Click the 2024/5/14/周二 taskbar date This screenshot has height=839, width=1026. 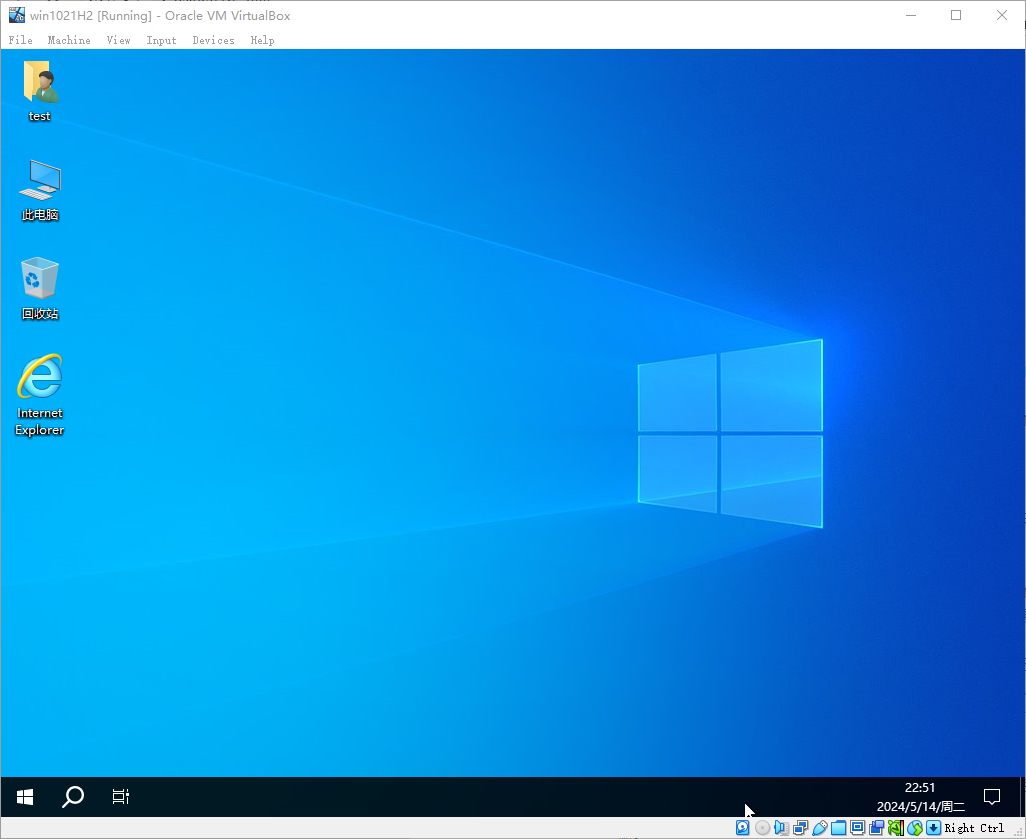click(x=921, y=806)
